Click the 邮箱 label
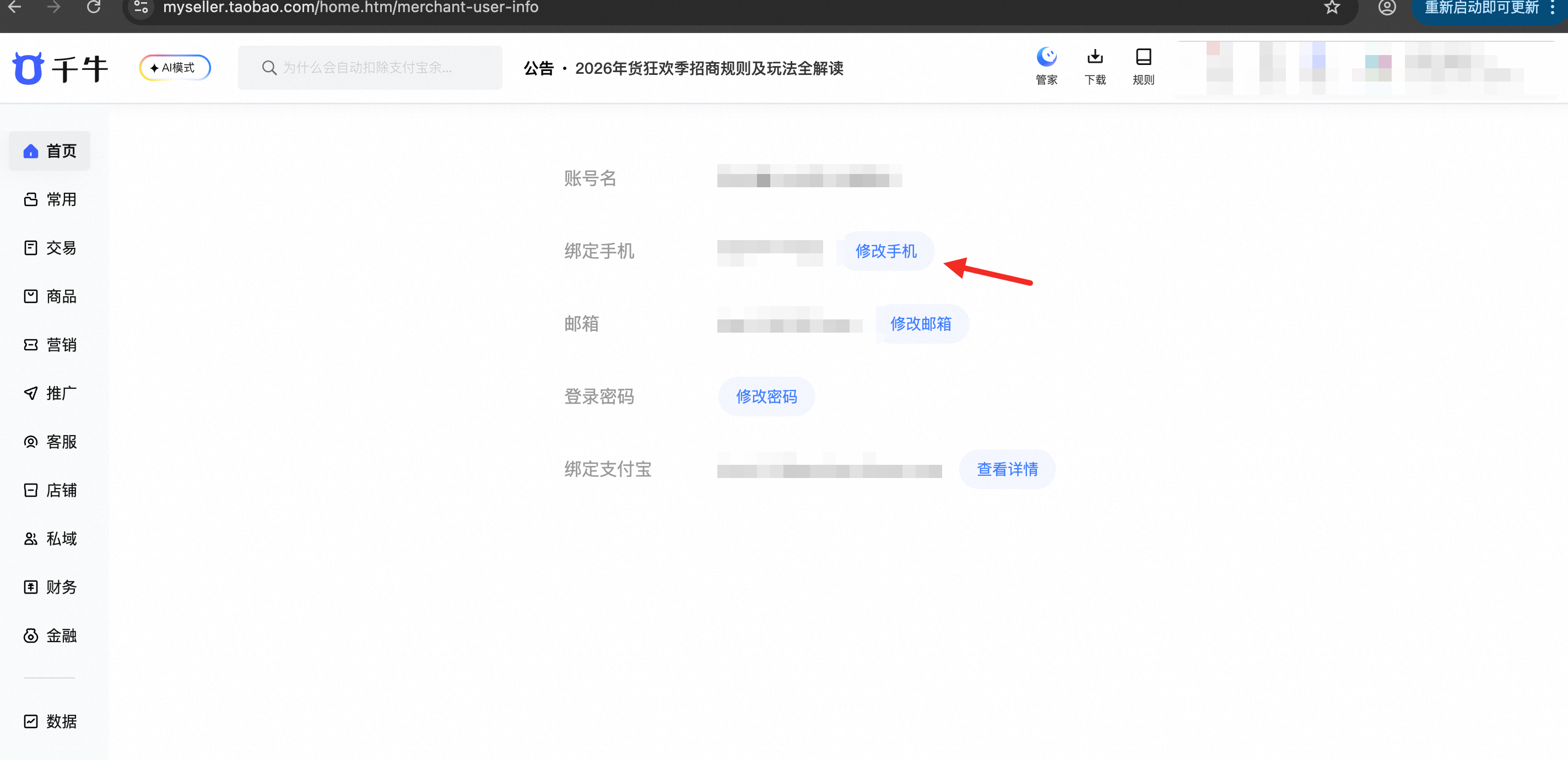This screenshot has height=760, width=1568. (x=581, y=324)
